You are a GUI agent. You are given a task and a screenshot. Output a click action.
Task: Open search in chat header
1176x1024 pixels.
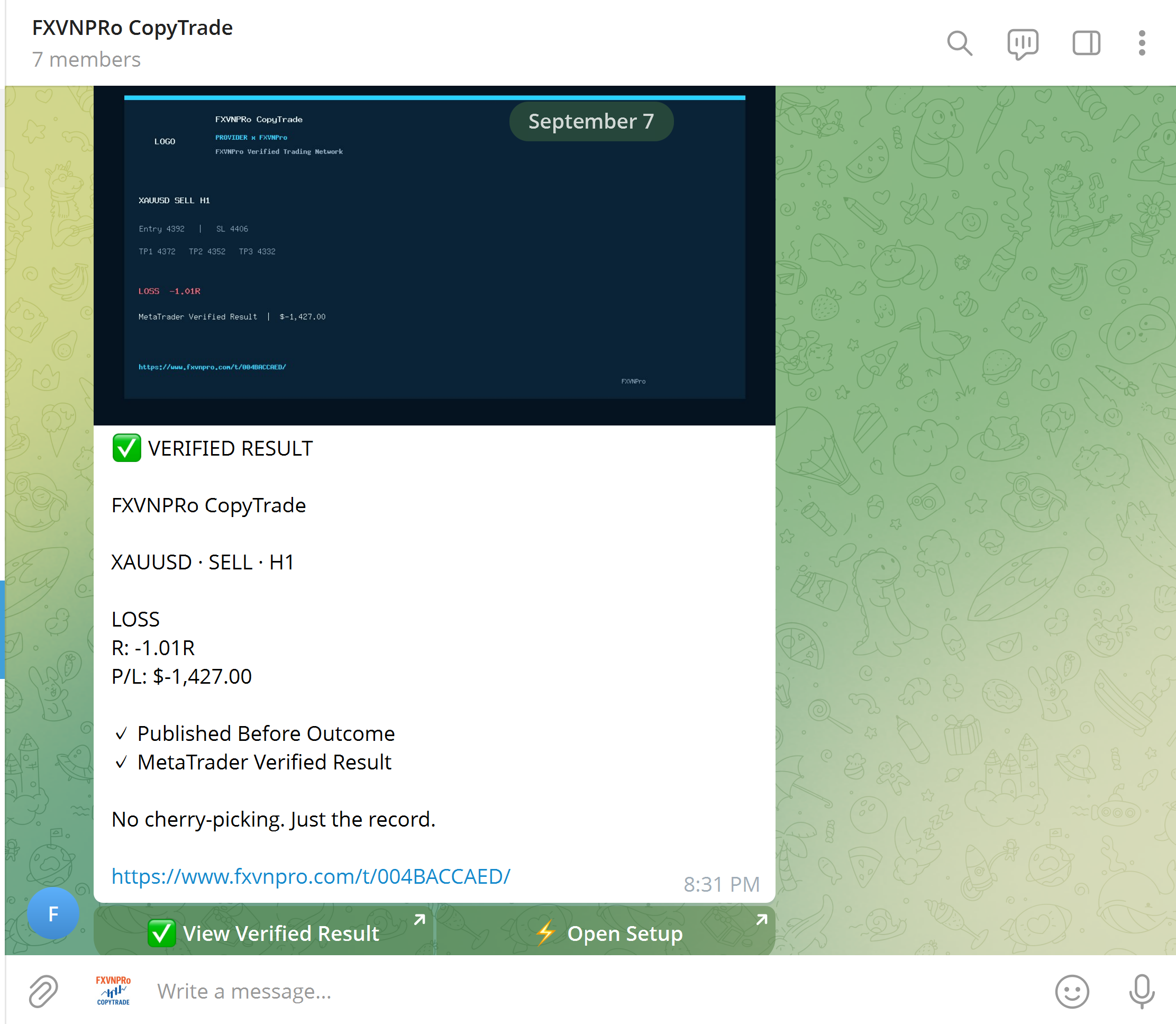tap(960, 43)
